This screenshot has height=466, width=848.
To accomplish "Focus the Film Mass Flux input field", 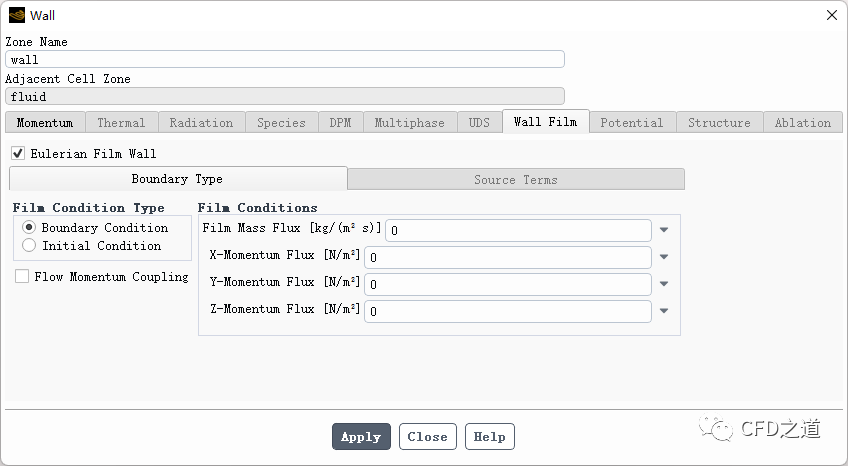I will click(x=518, y=230).
